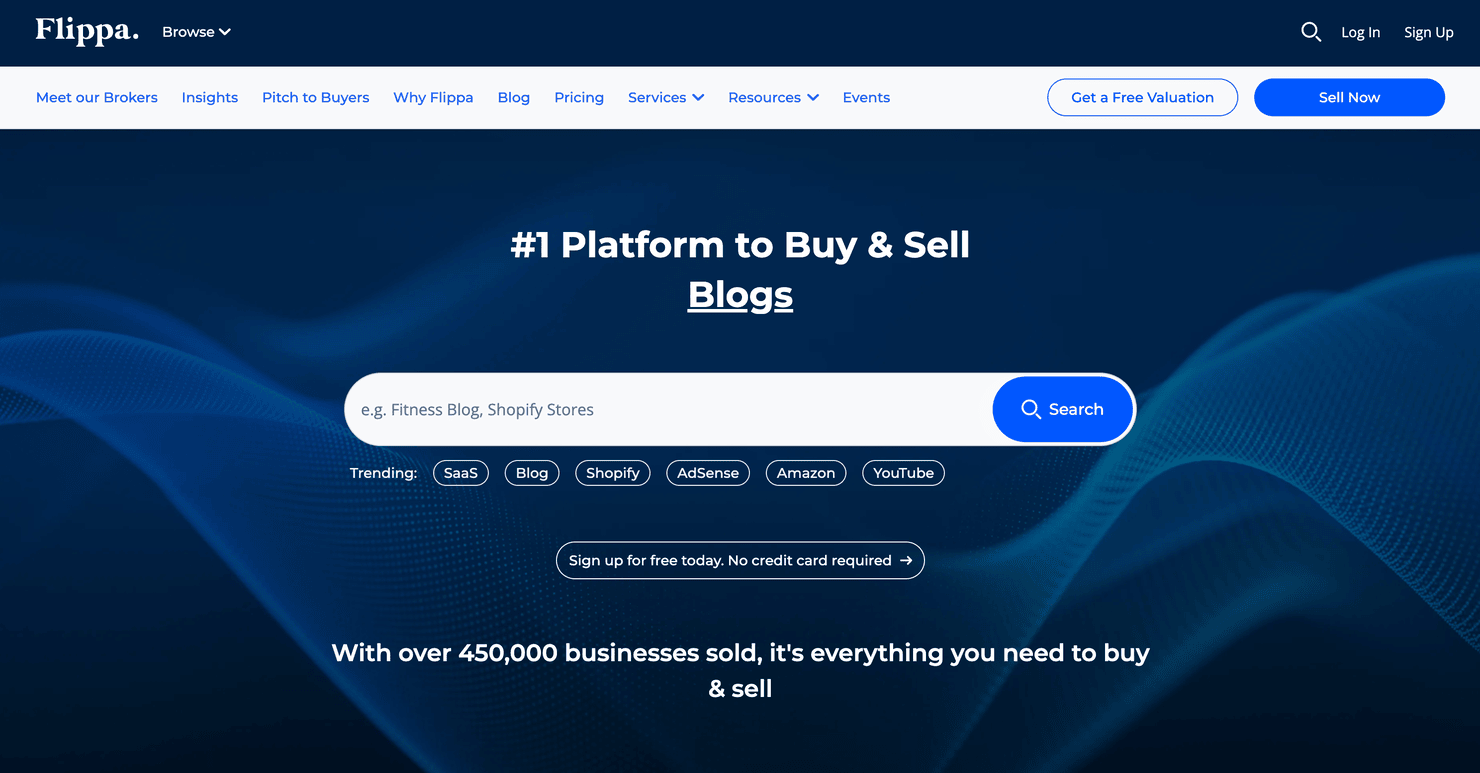Image resolution: width=1480 pixels, height=773 pixels.
Task: Click Get a Free Valuation button
Action: (1142, 97)
